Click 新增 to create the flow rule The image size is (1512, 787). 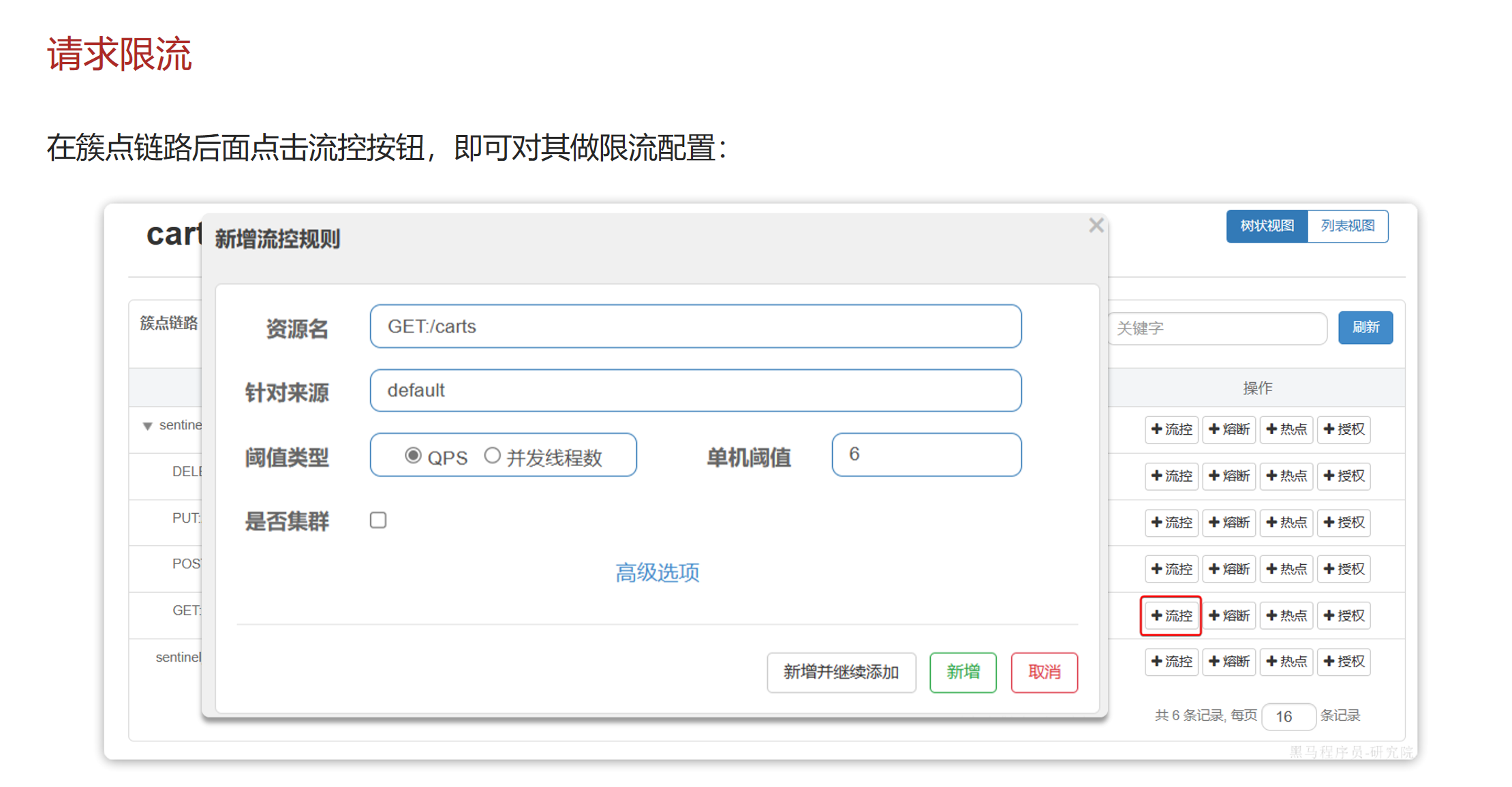click(962, 673)
